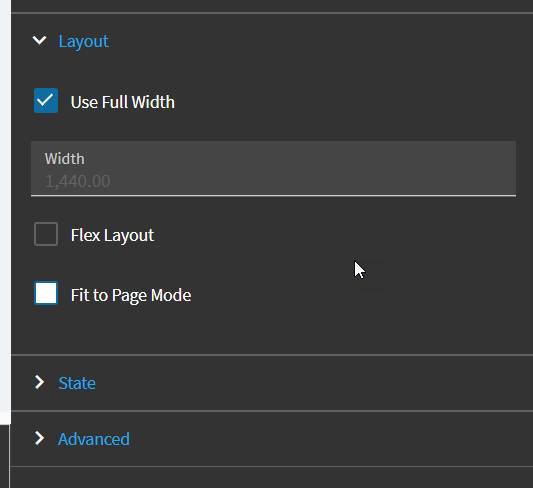Screen dimensions: 533x488
Task: Expand the Advanced section chevron
Action: [40, 438]
